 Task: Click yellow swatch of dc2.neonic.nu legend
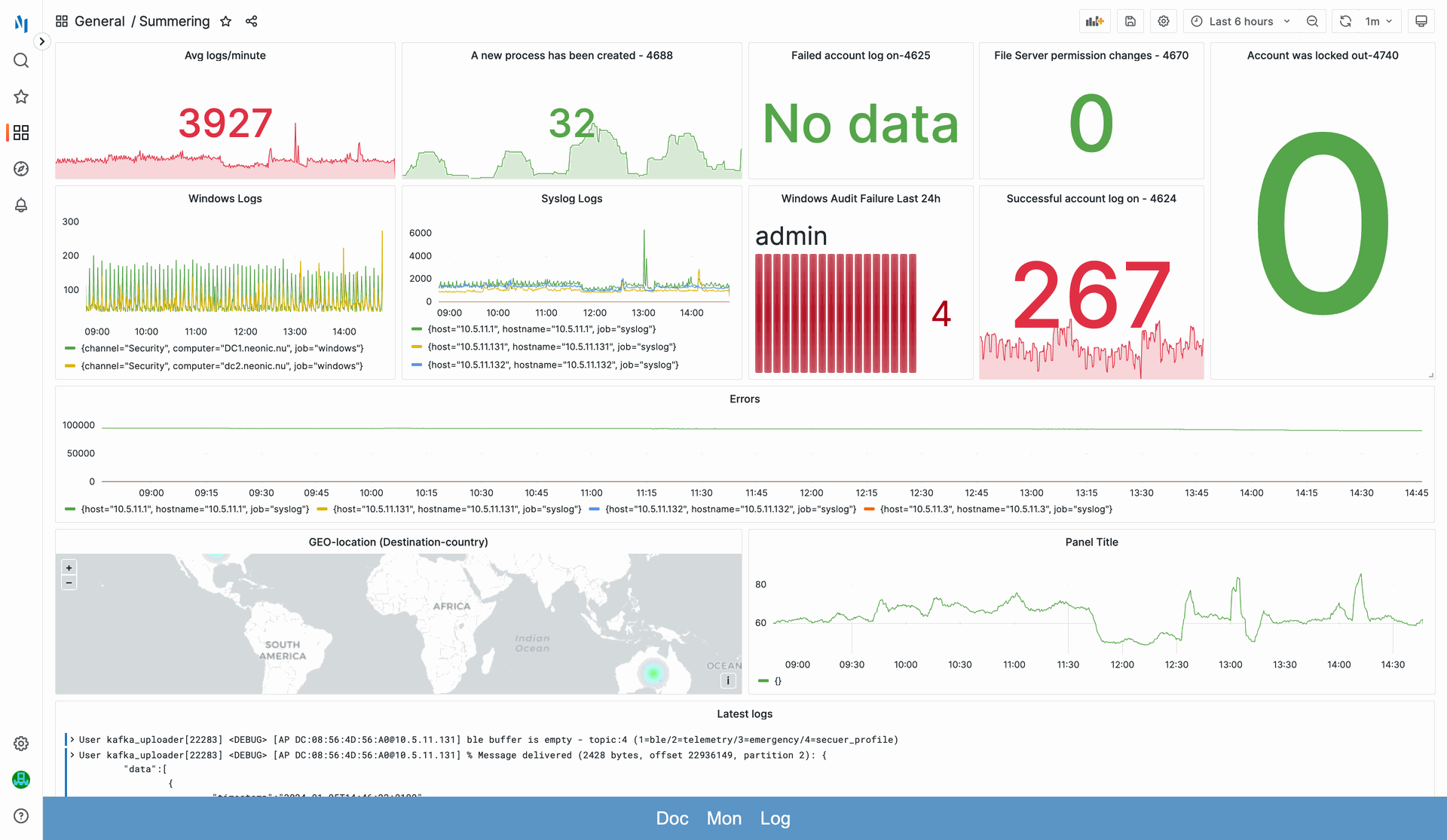70,366
